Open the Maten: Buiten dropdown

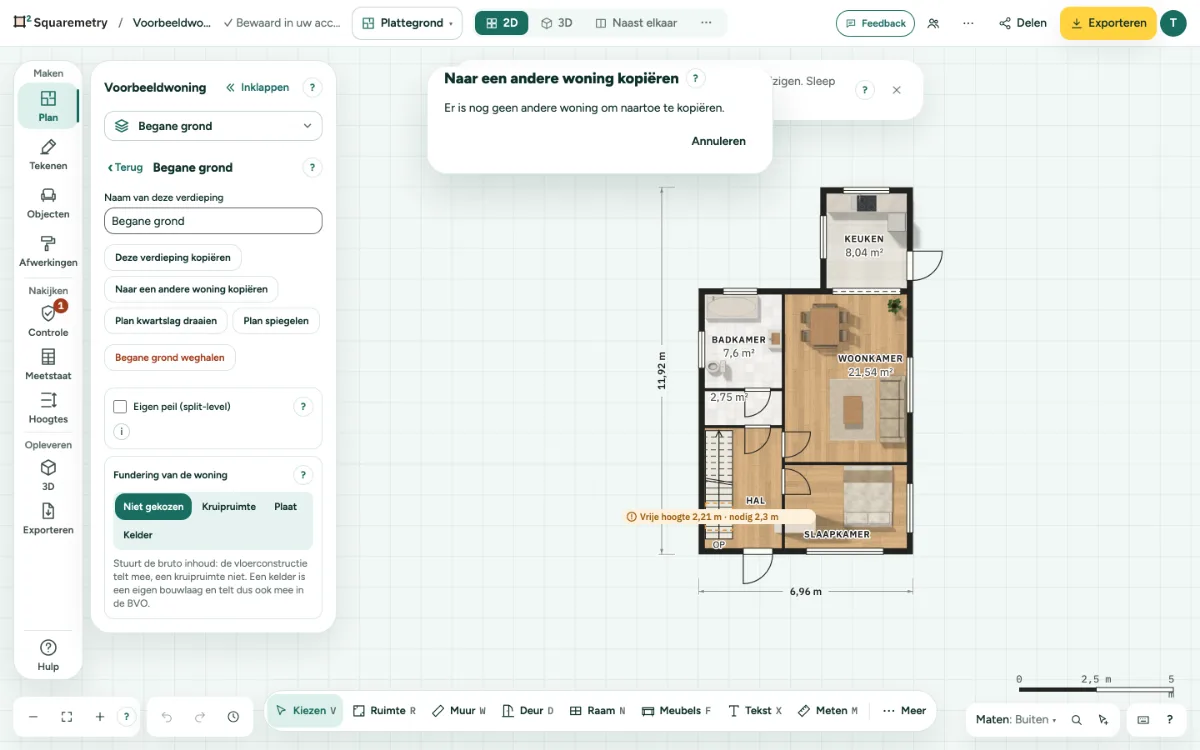click(1016, 720)
